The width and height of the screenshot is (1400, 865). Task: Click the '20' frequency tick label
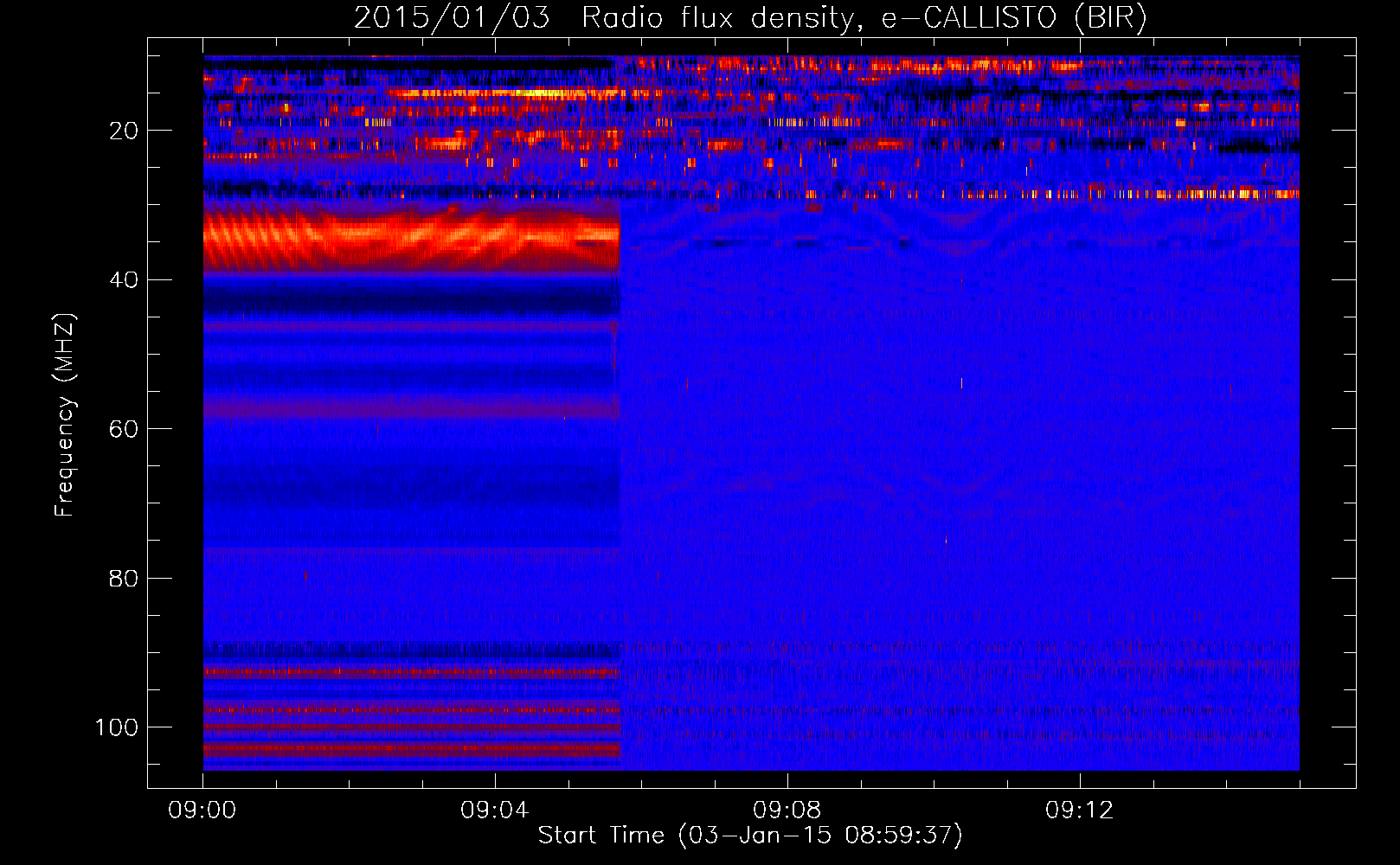(124, 131)
